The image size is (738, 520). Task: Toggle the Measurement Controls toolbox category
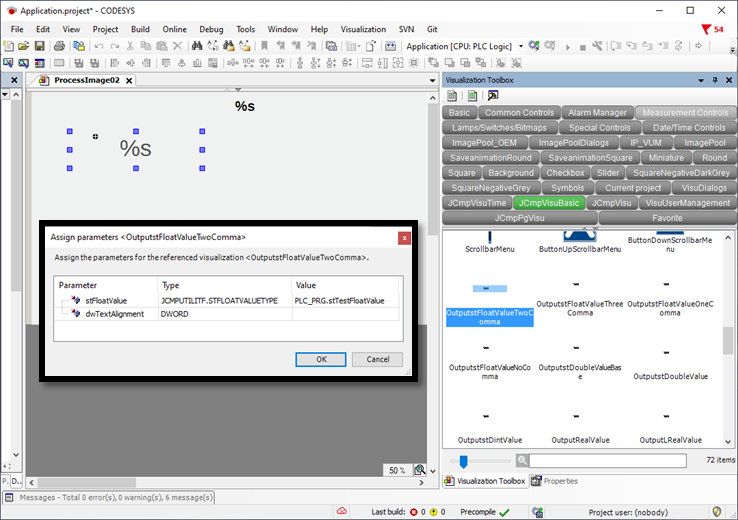pyautogui.click(x=685, y=113)
